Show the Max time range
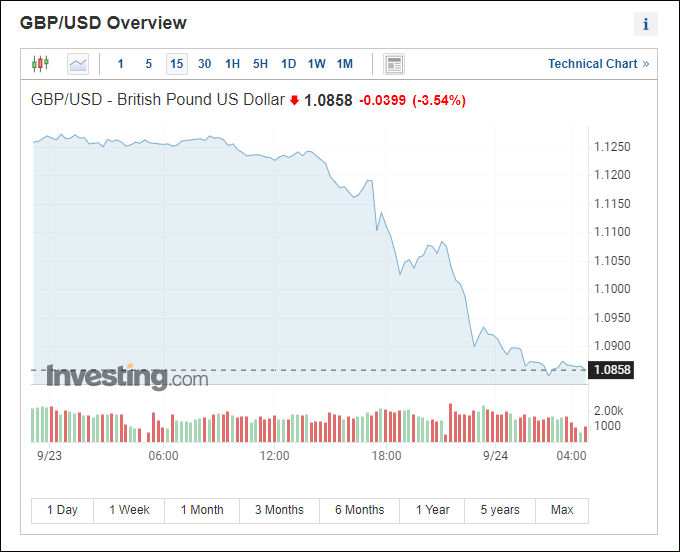680x552 pixels. click(x=562, y=510)
